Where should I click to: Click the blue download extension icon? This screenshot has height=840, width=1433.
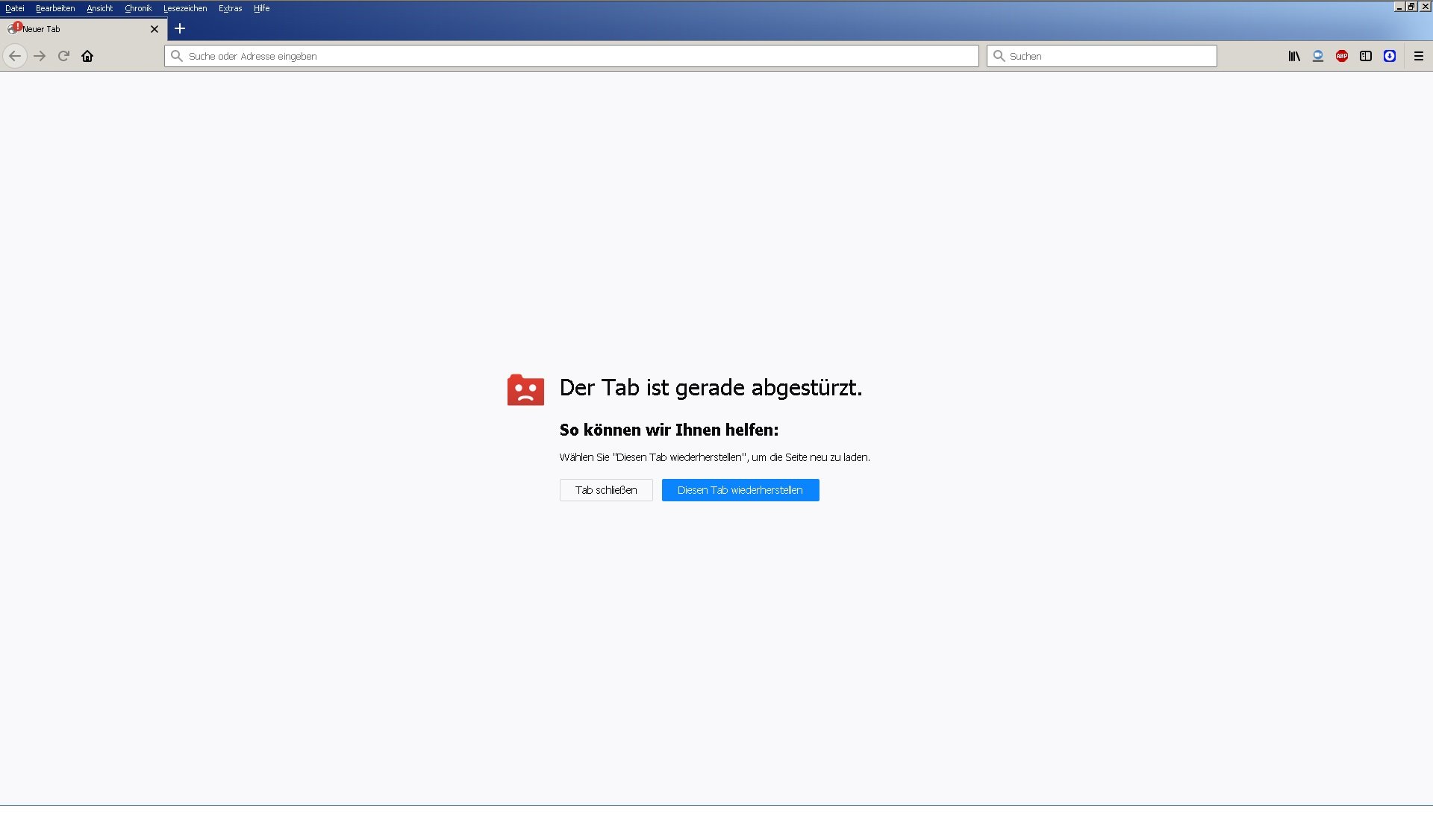[x=1389, y=56]
